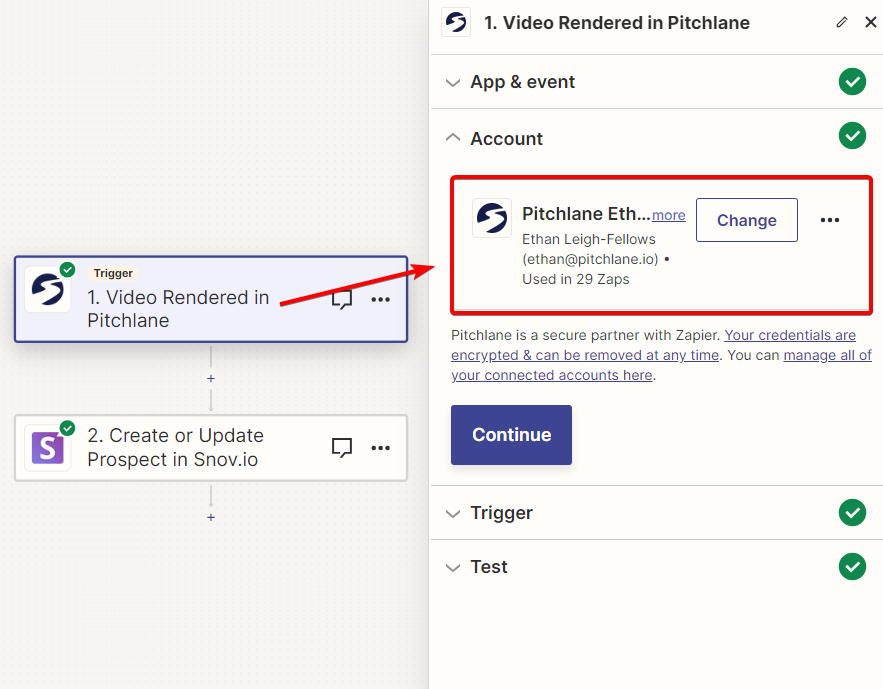Open three-dot menu on Snov.io step
Viewport: 883px width, 689px height.
(381, 448)
